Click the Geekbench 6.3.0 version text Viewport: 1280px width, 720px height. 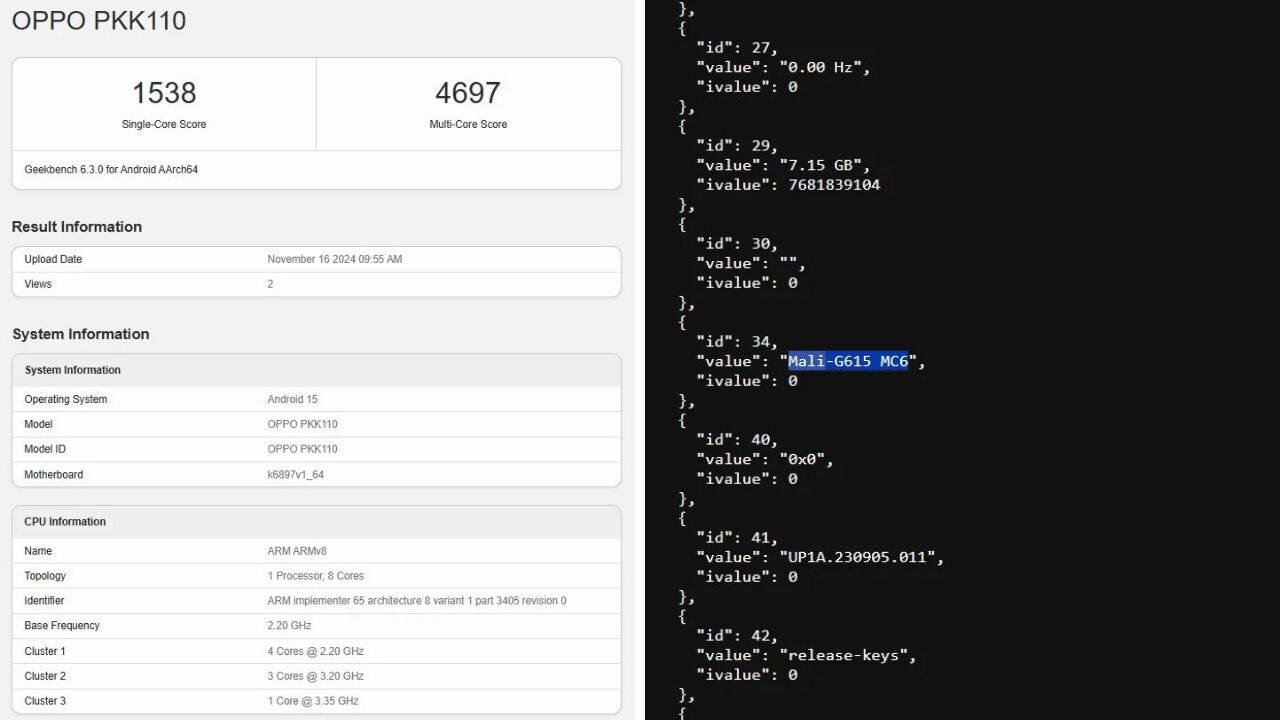pyautogui.click(x=111, y=170)
